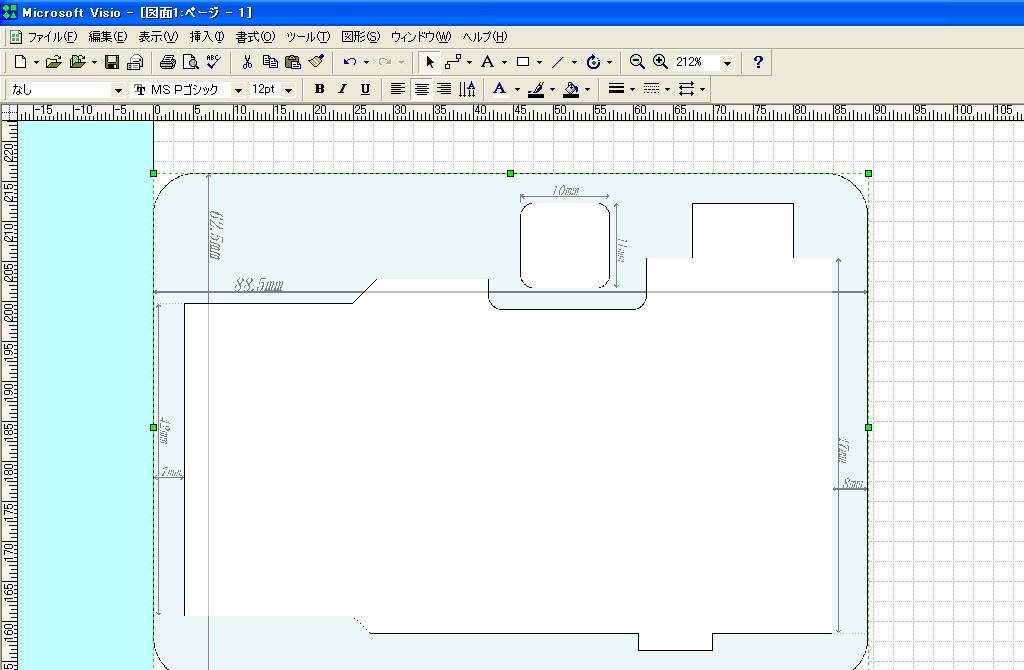
Task: Select the Rectangle tool
Action: coord(522,62)
